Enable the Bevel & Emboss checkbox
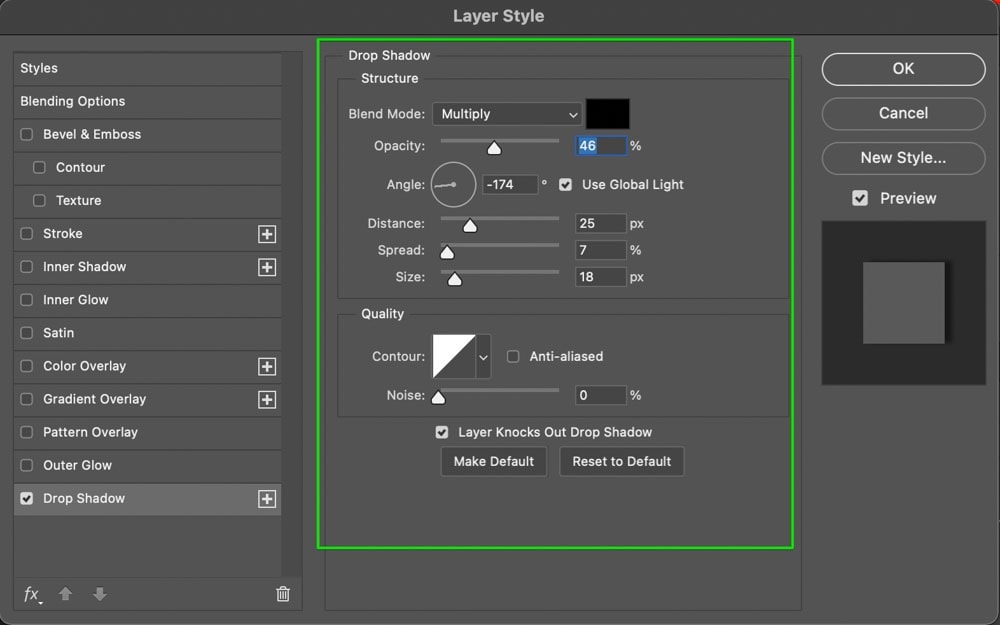This screenshot has height=625, width=1000. tap(27, 135)
